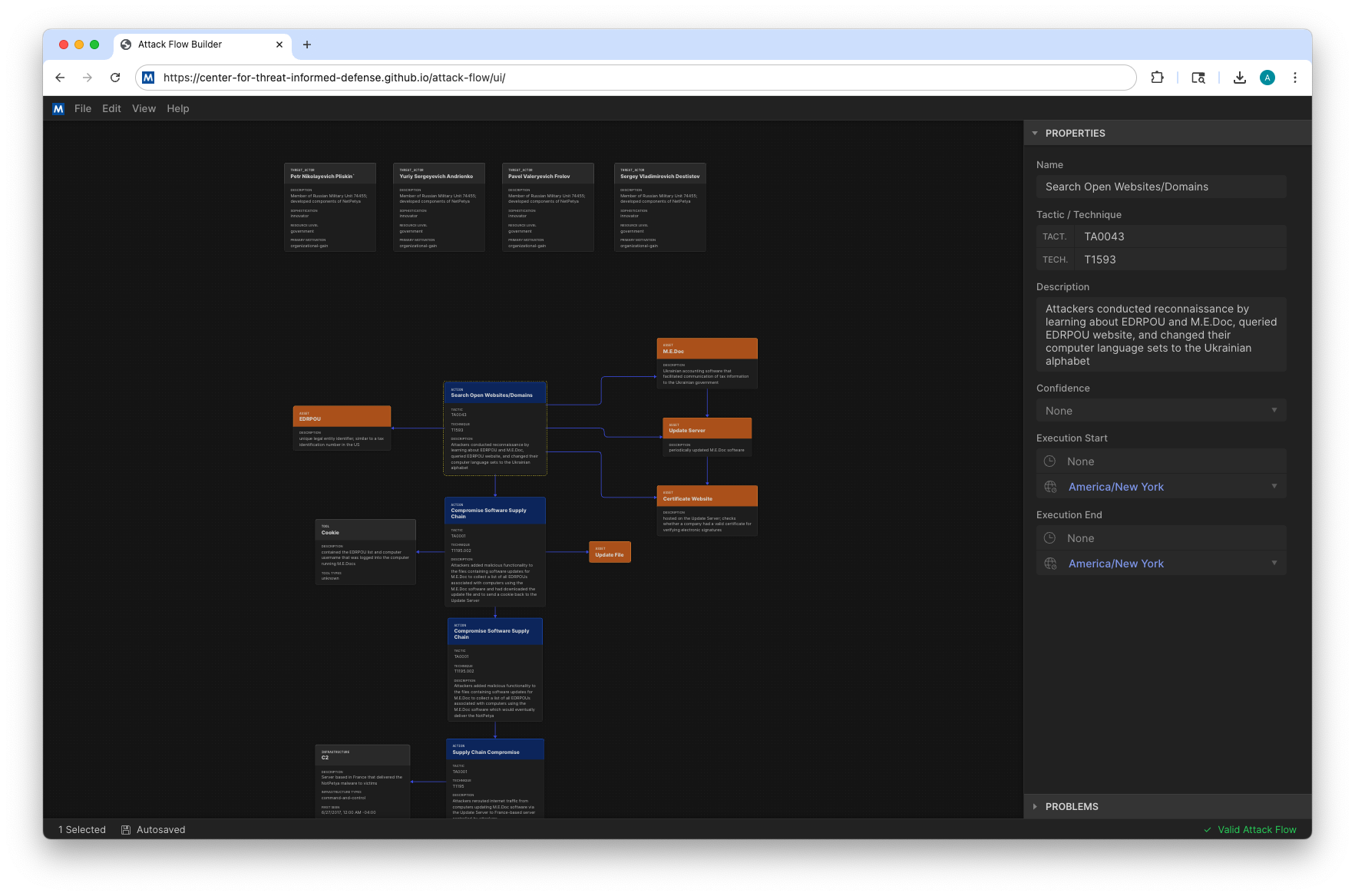Open the Edit menu
Viewport: 1355px width, 896px height.
coord(111,109)
